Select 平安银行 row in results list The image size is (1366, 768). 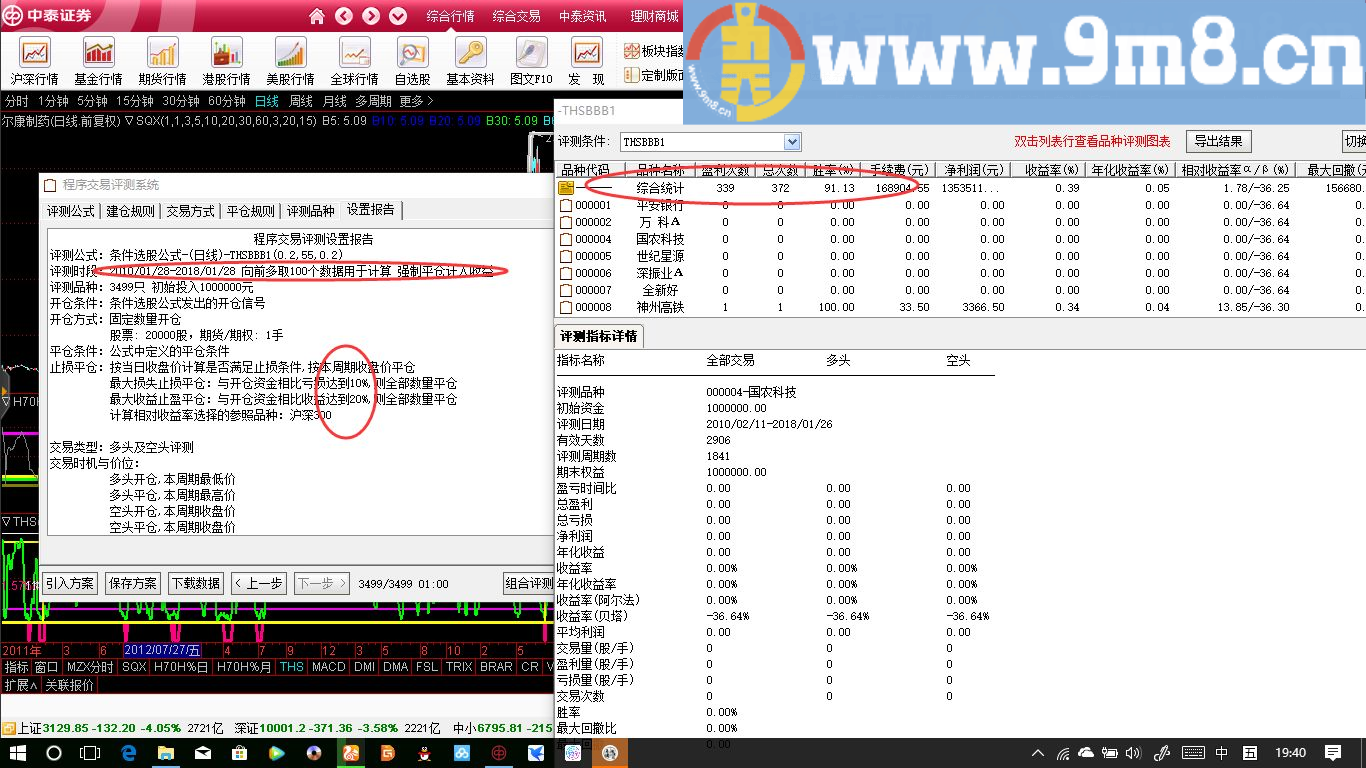960,205
